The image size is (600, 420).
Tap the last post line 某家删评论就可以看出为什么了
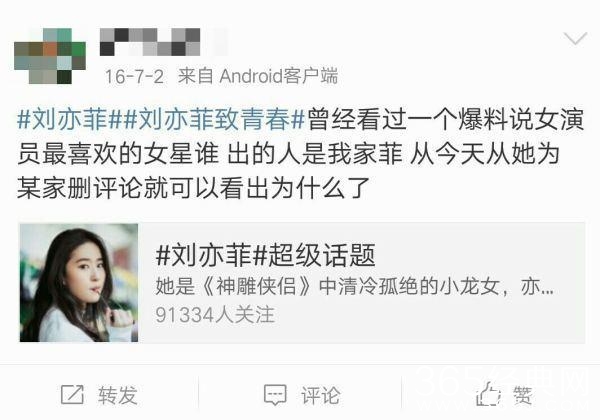[193, 188]
